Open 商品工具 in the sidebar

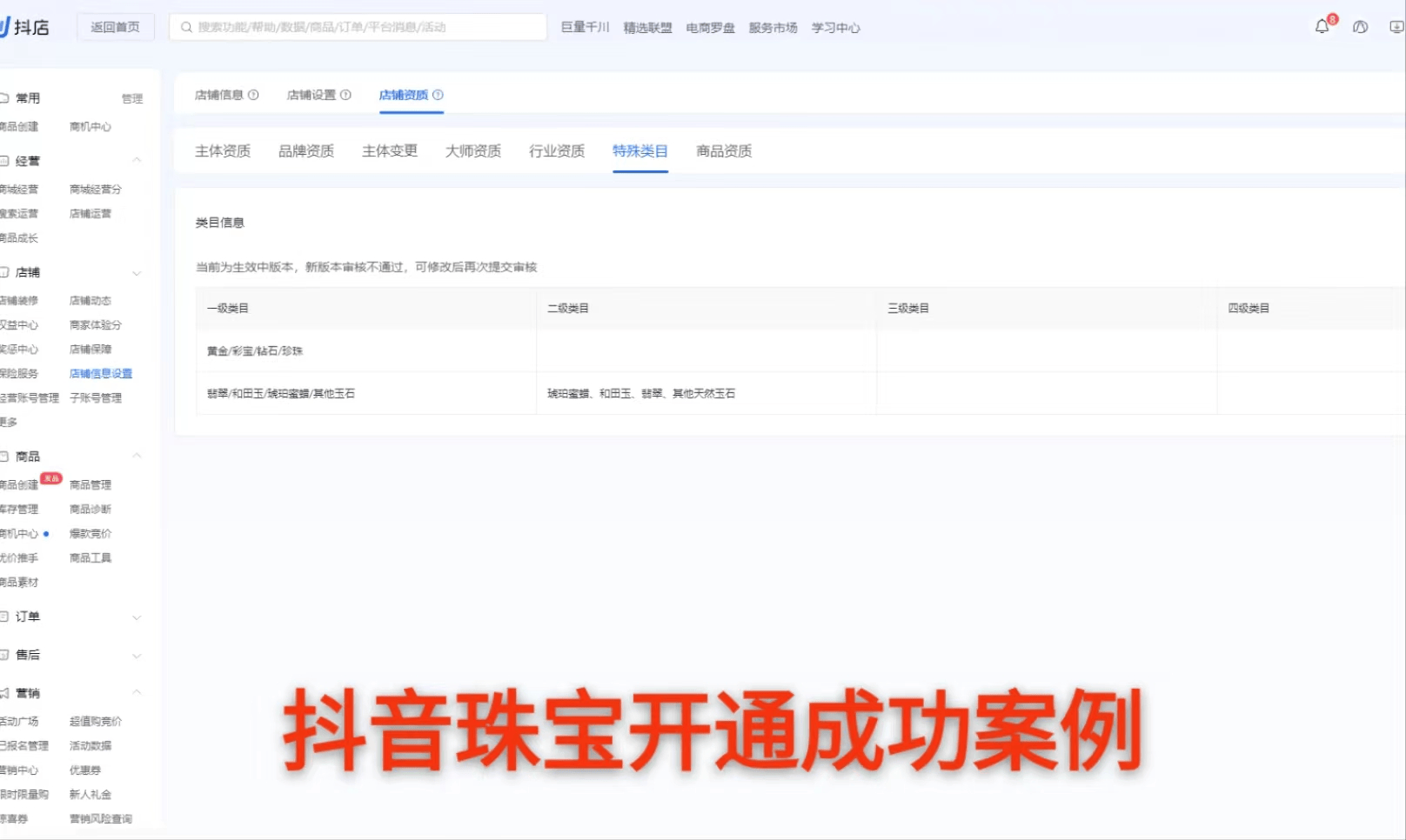coord(90,557)
